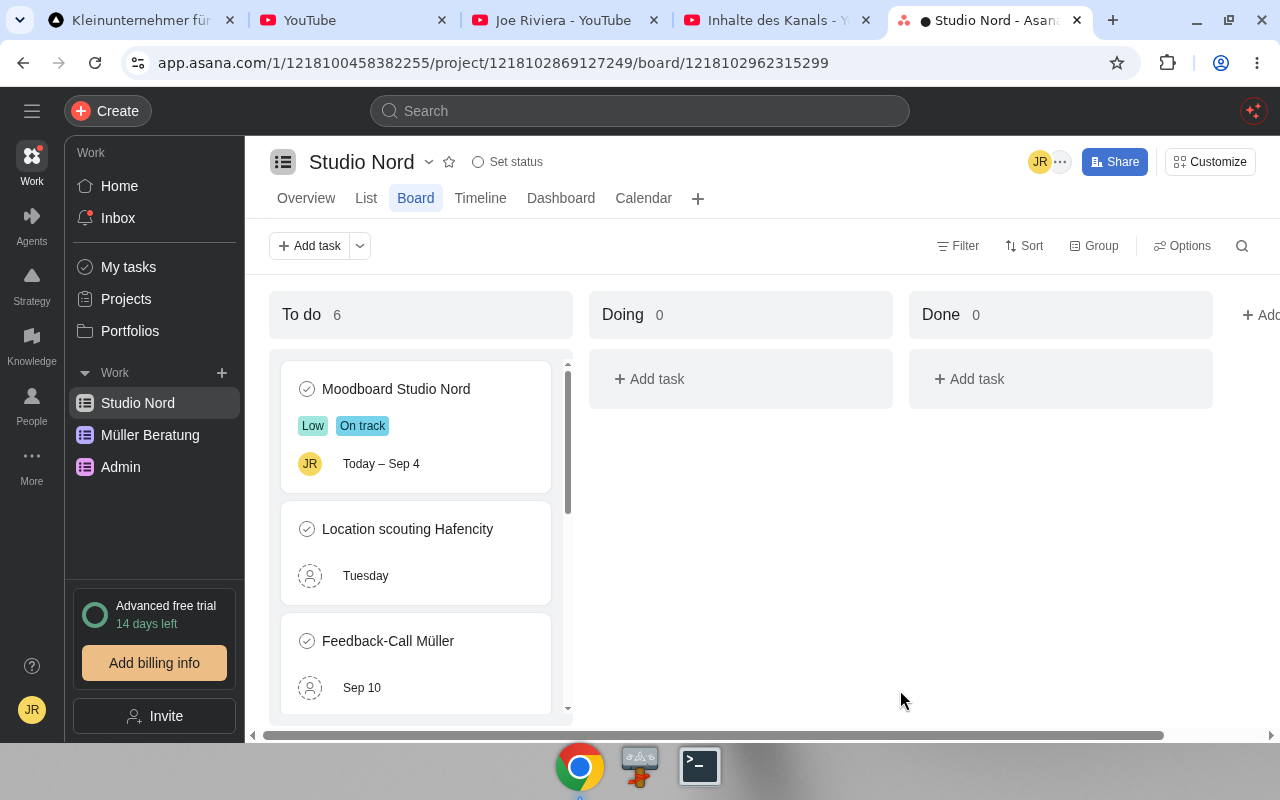Viewport: 1280px width, 800px height.
Task: Toggle the hamburger sidebar menu
Action: coord(32,111)
